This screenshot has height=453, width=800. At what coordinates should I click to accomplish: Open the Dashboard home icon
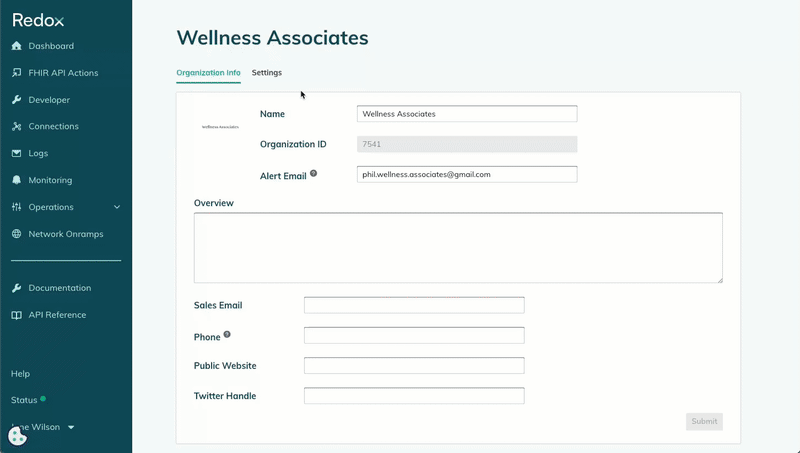pos(16,46)
